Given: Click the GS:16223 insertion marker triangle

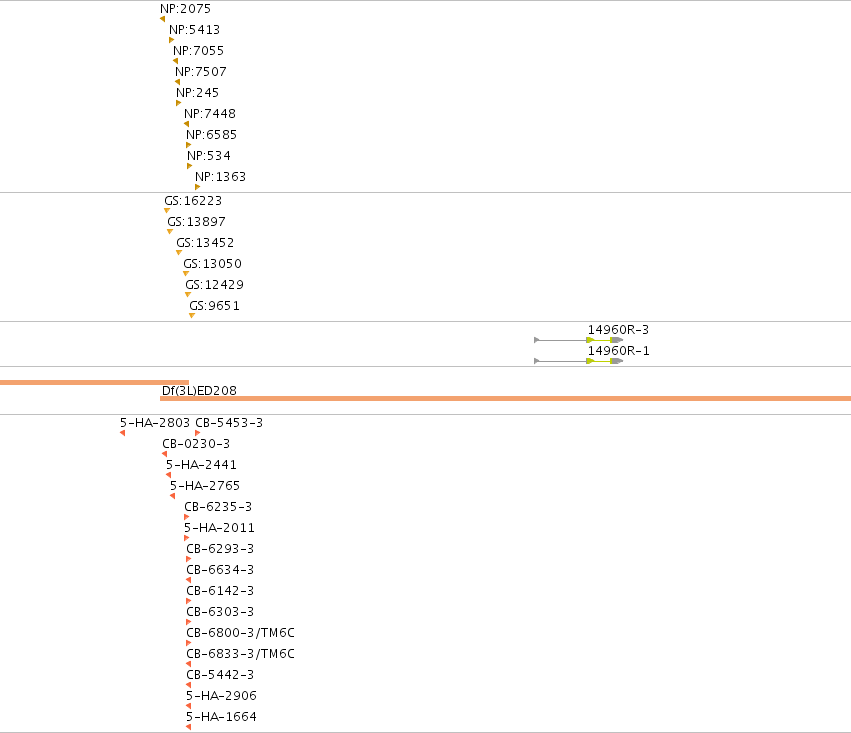Looking at the screenshot, I should 167,211.
